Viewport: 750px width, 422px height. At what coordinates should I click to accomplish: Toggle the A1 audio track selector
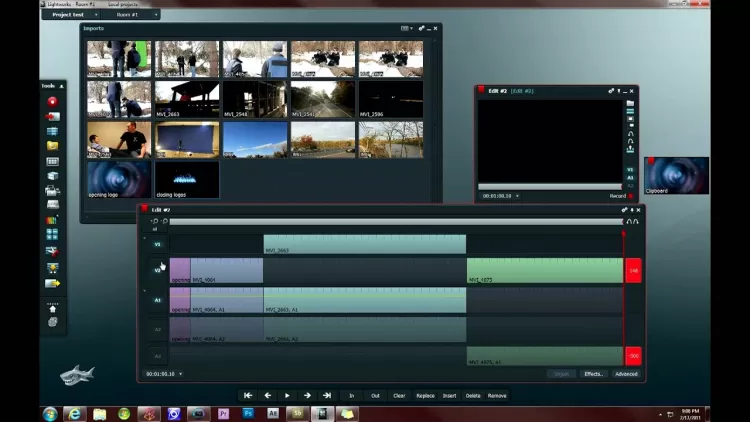[x=157, y=300]
